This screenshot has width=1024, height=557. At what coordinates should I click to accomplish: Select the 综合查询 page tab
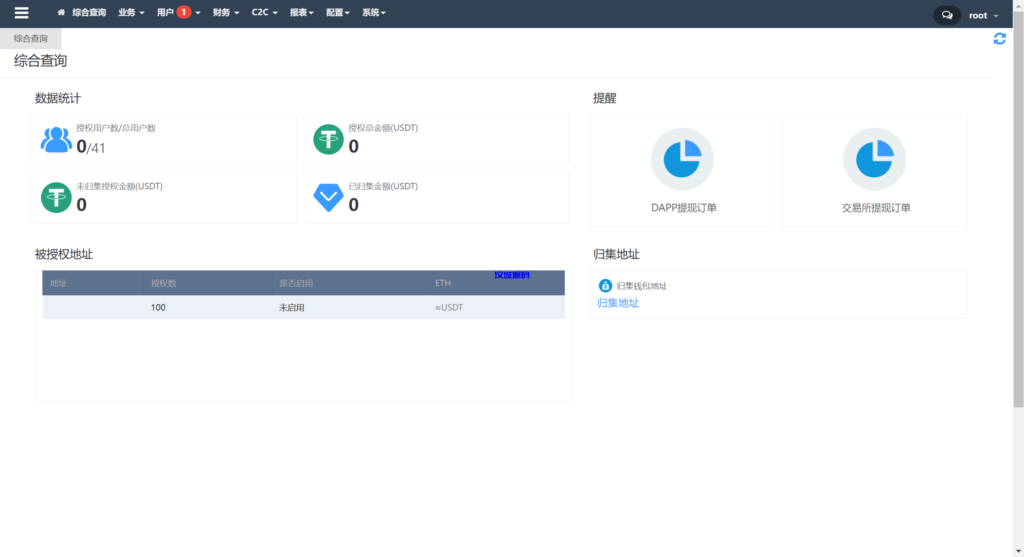tap(31, 38)
